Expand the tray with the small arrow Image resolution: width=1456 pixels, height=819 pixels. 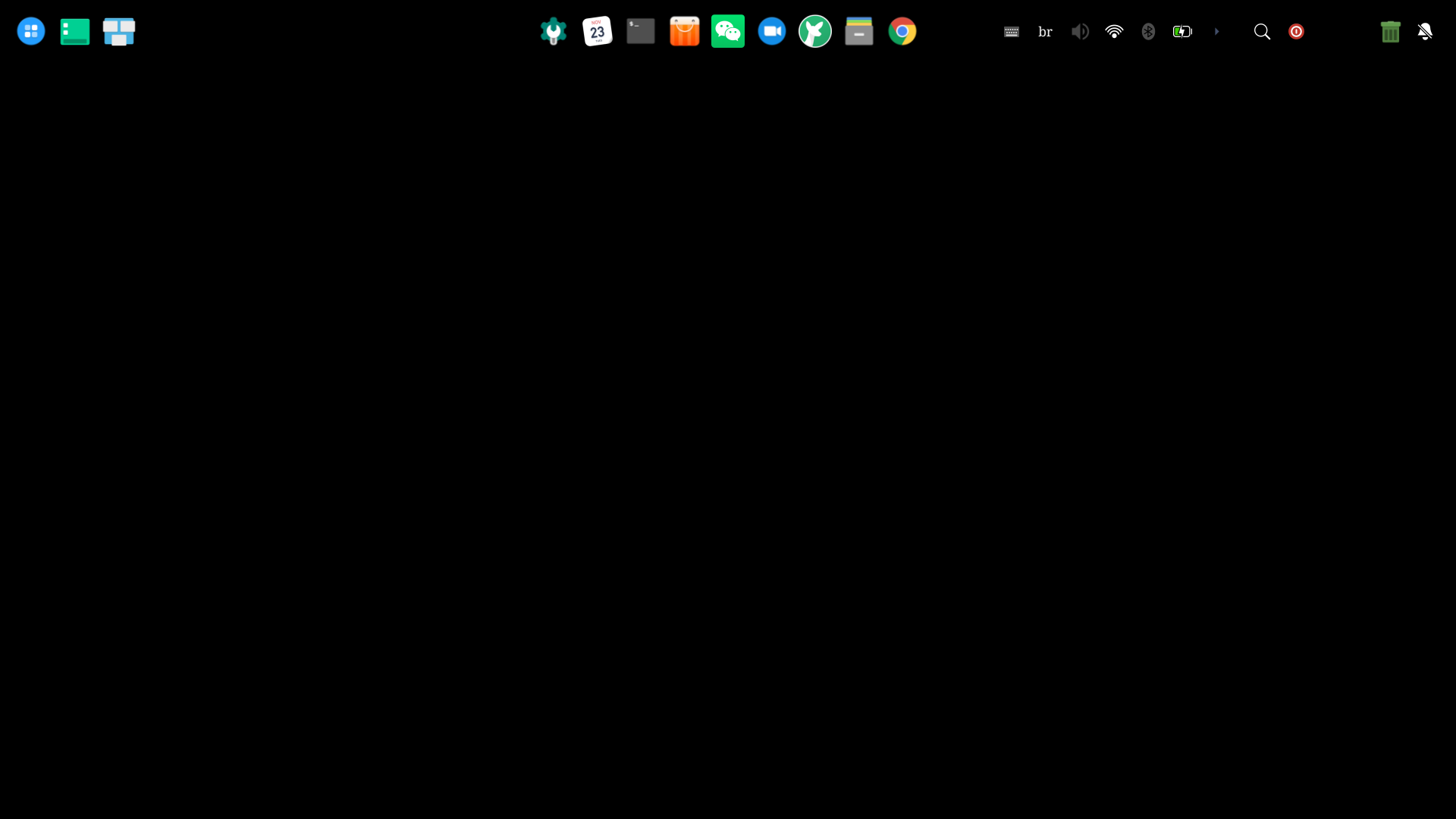pos(1216,31)
